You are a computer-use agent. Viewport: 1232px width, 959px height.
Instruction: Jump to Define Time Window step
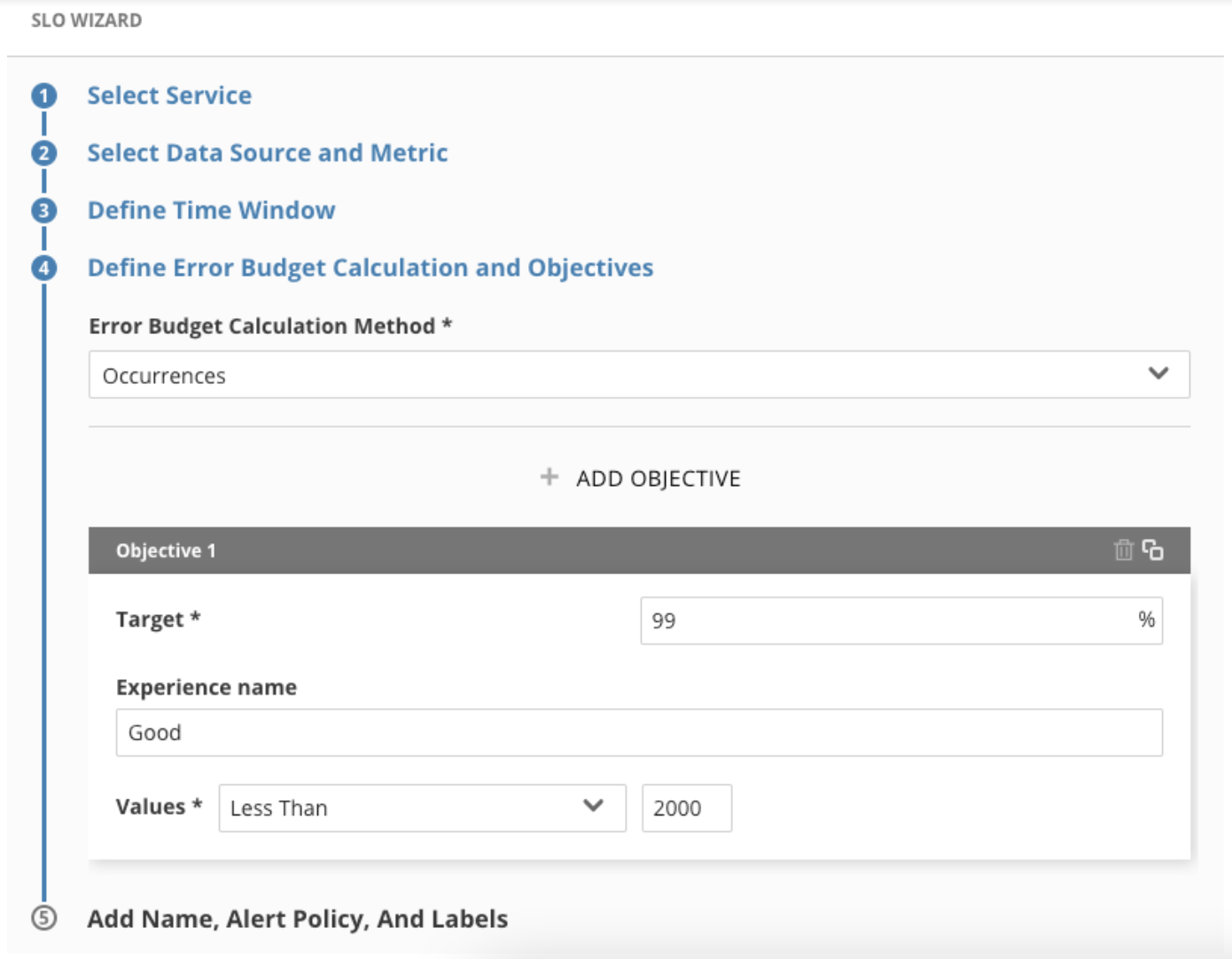tap(211, 211)
